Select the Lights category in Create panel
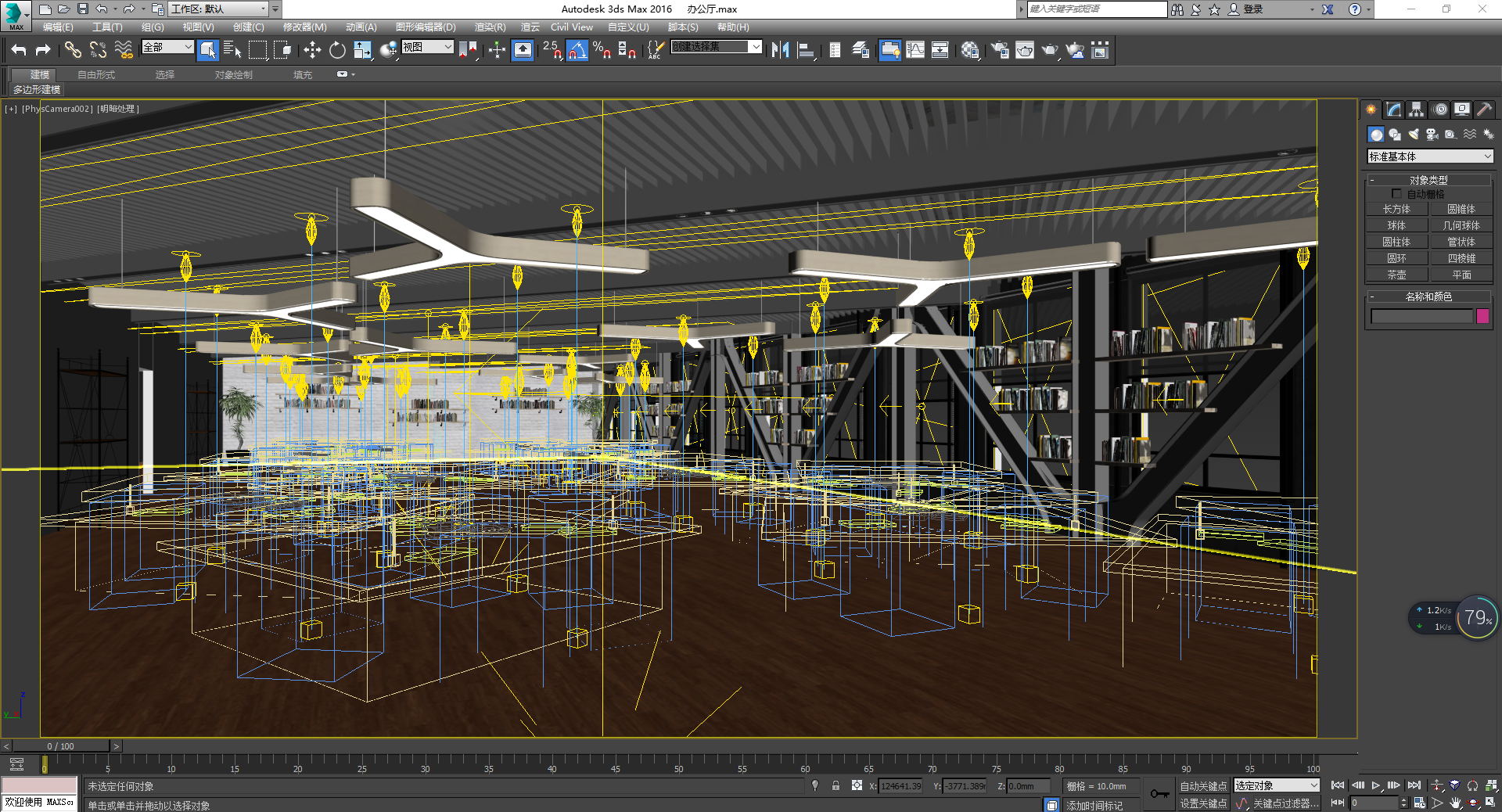The height and width of the screenshot is (812, 1502). [1414, 135]
